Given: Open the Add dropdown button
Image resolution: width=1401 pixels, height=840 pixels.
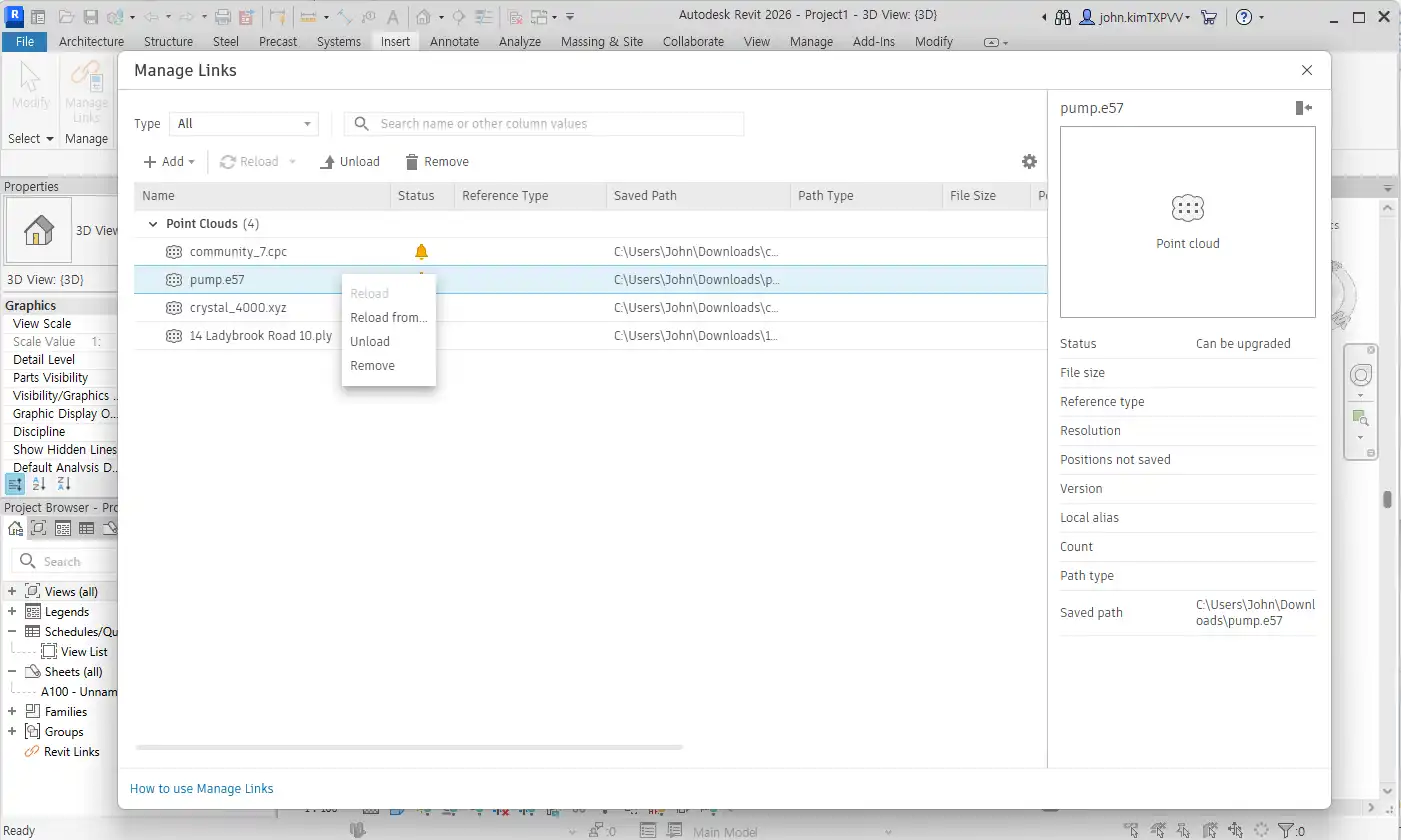Looking at the screenshot, I should [x=169, y=162].
